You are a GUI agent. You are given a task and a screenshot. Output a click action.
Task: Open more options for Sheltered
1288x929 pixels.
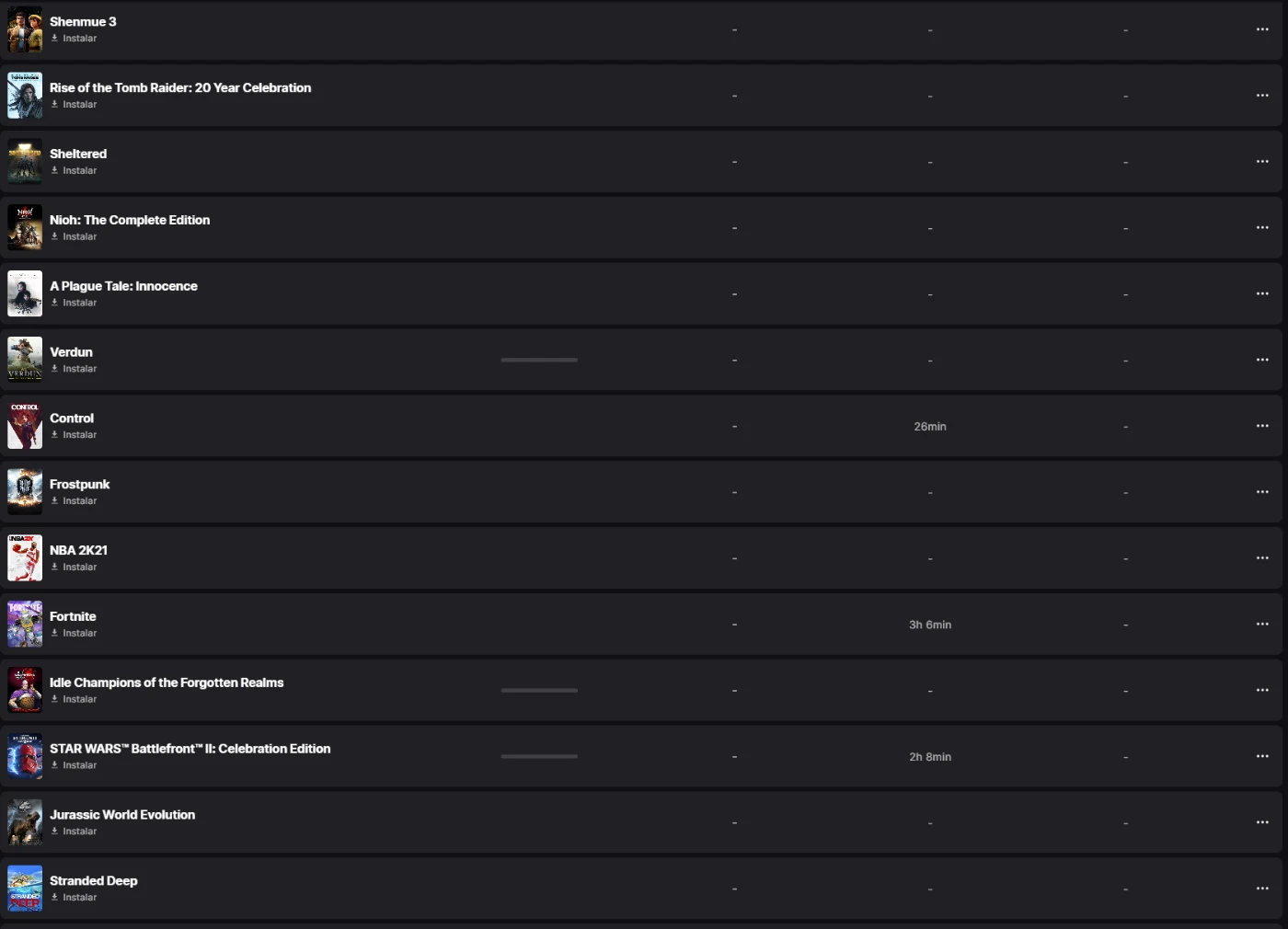pyautogui.click(x=1262, y=162)
